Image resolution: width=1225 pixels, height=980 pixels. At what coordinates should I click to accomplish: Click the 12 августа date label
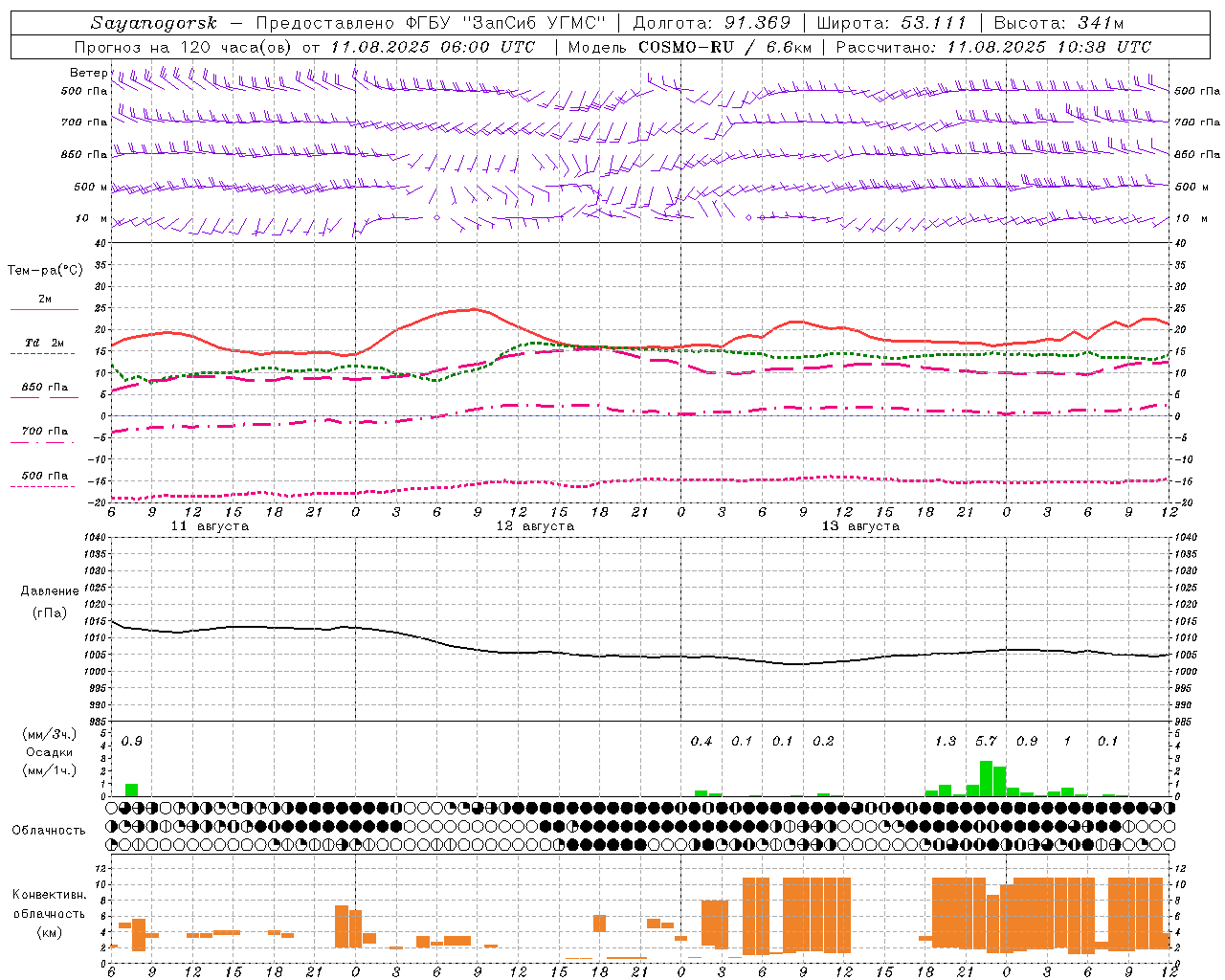click(x=535, y=526)
